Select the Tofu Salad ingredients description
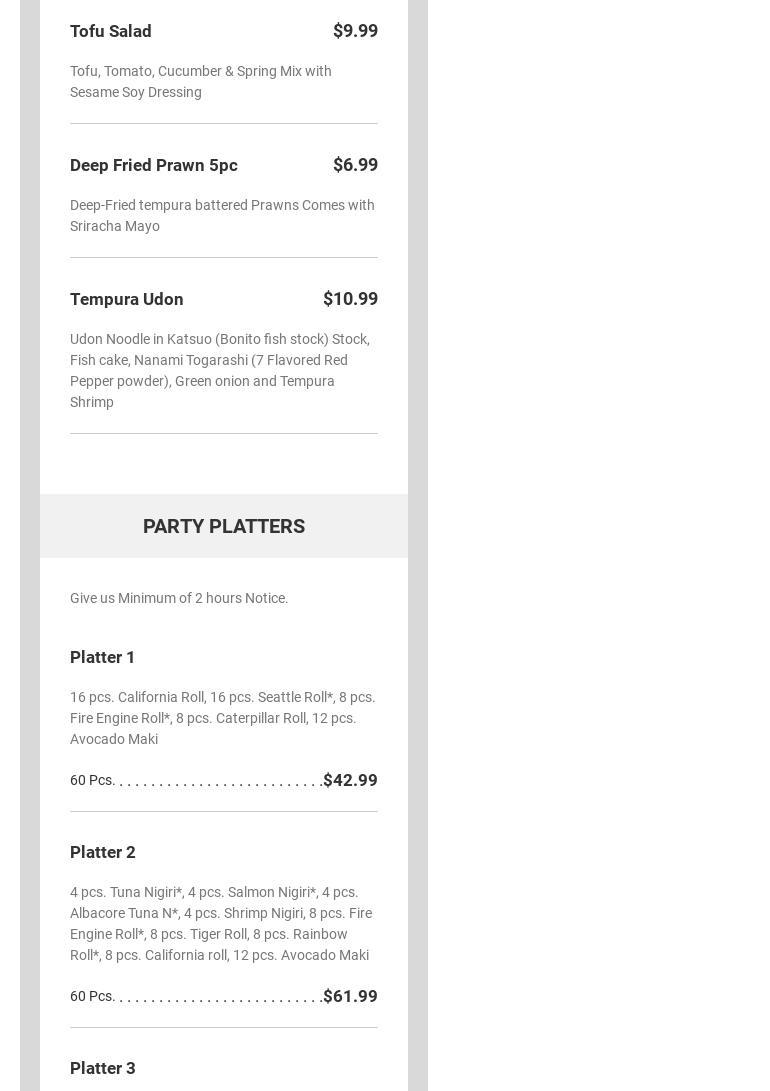 [x=200, y=81]
